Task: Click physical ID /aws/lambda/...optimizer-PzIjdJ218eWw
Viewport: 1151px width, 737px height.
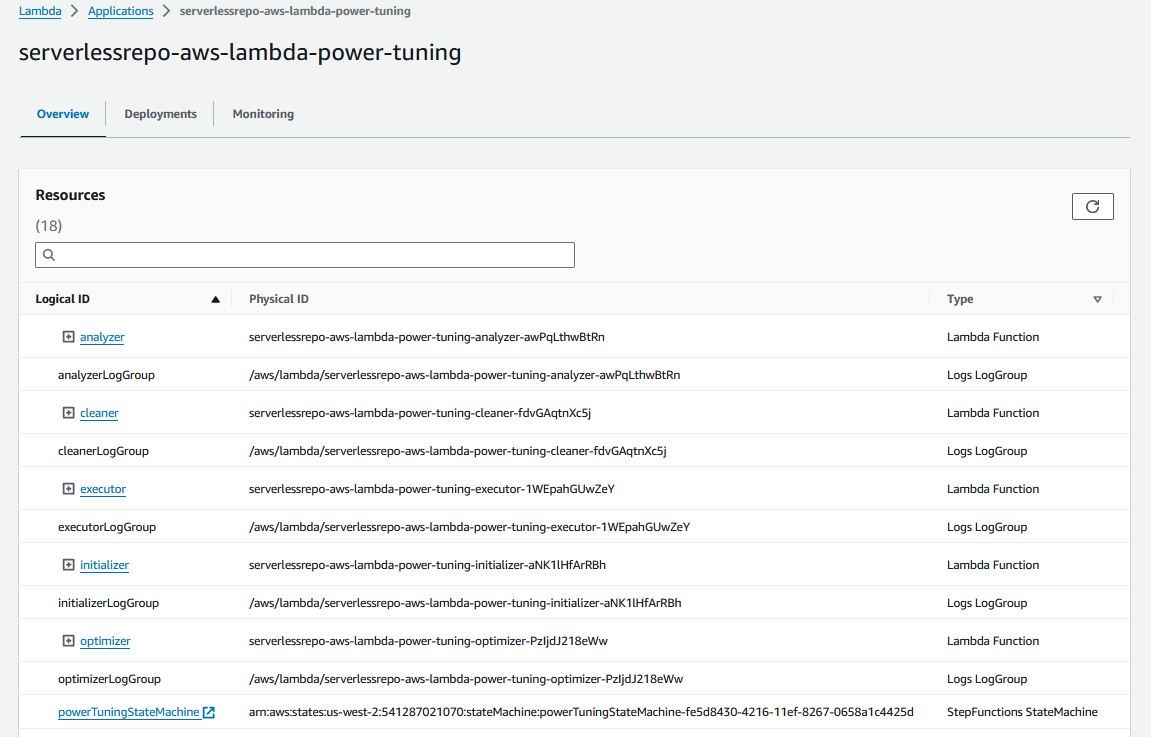Action: pos(466,679)
